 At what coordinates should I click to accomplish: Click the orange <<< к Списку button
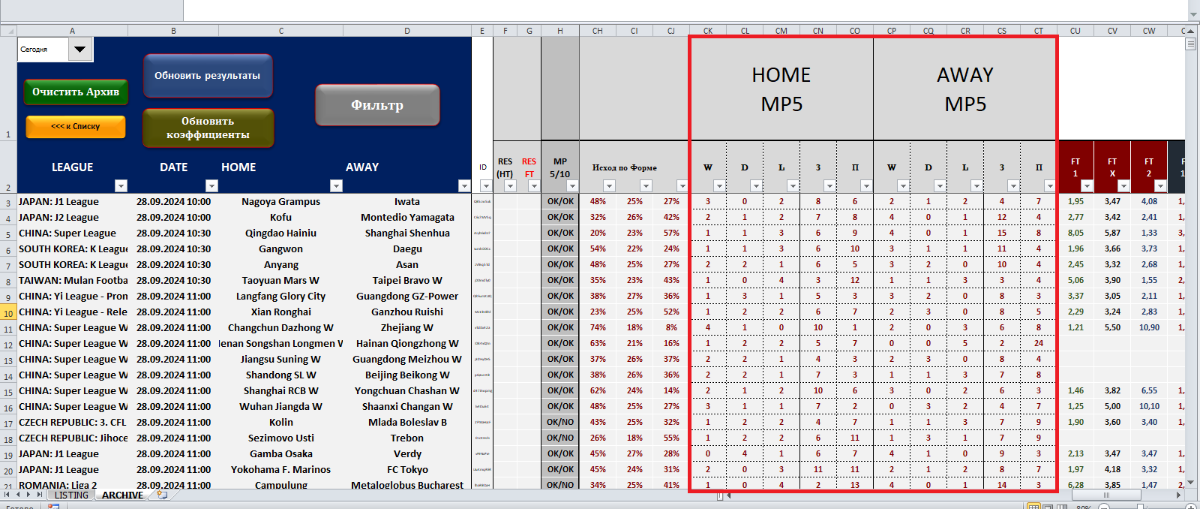click(76, 127)
